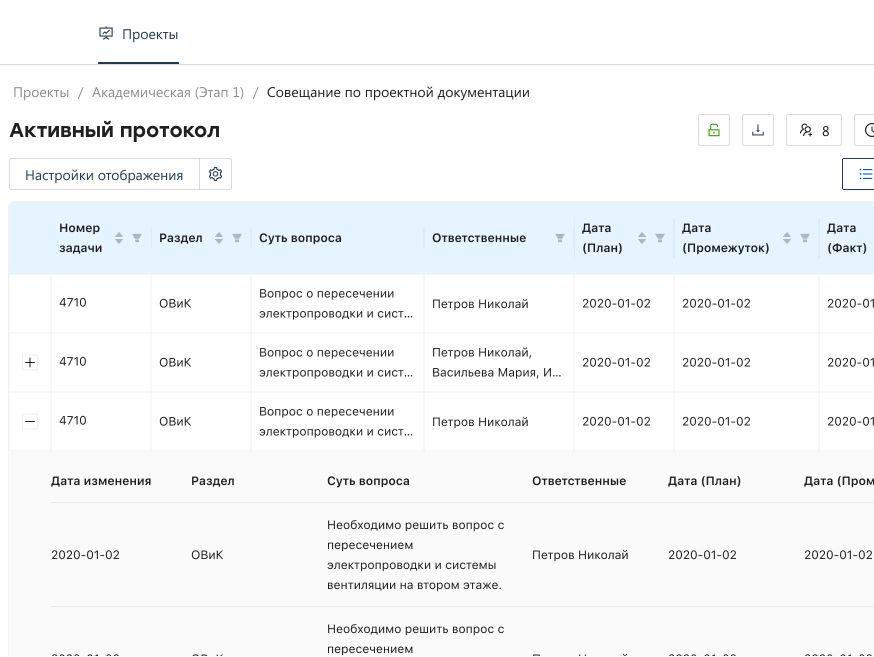Open the Раздел column filter dropdown
The height and width of the screenshot is (657, 874).
pos(236,238)
